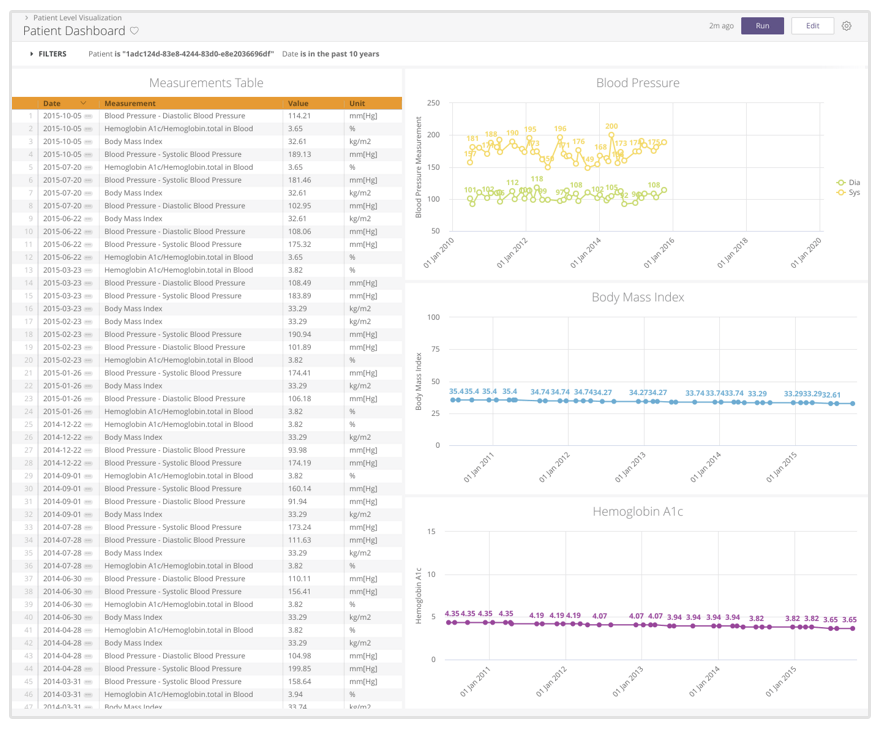The image size is (880, 730).
Task: Click the Body Mass Index chart title
Action: click(x=638, y=297)
